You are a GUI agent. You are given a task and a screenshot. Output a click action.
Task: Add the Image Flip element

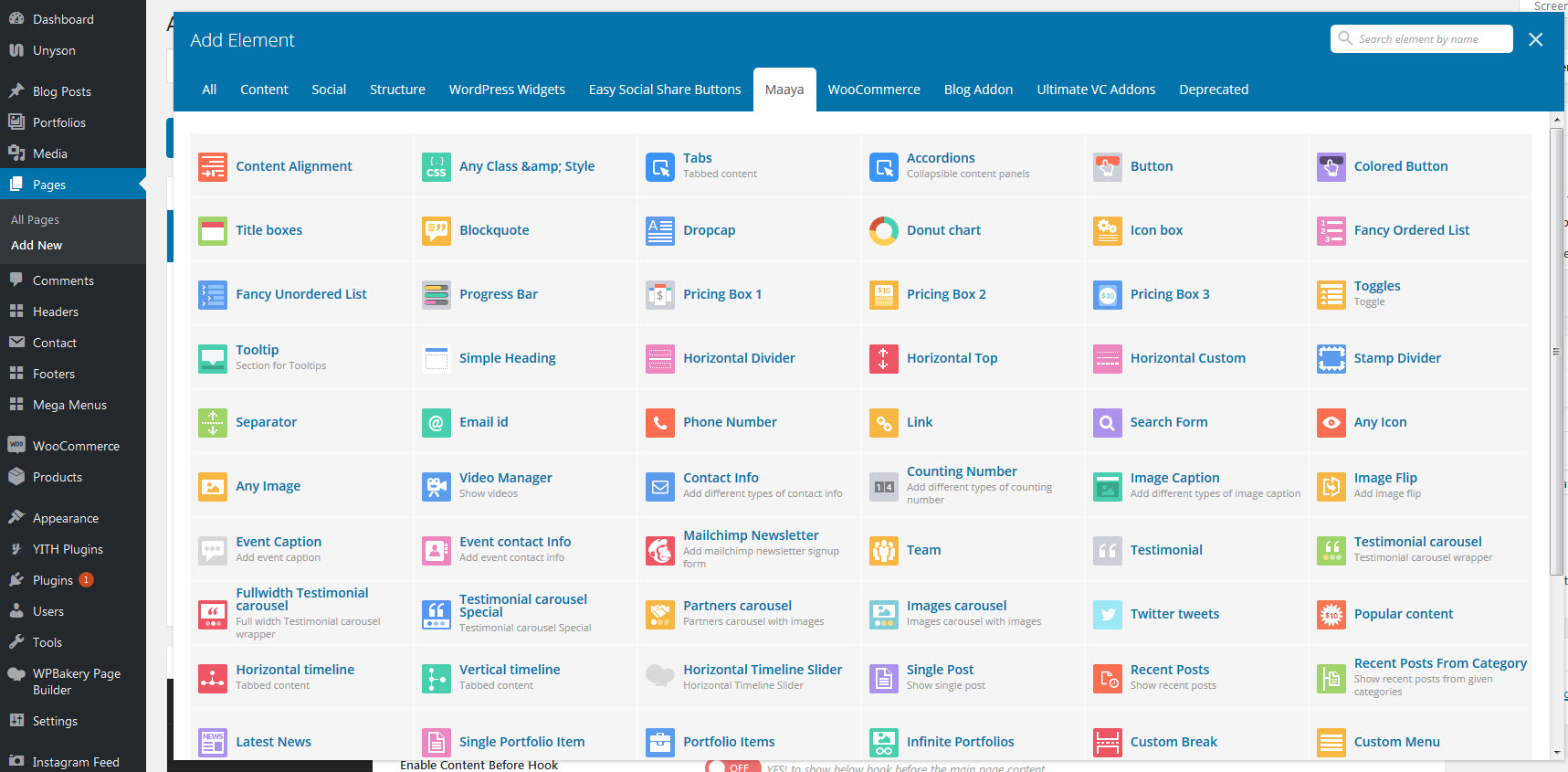tap(1422, 486)
